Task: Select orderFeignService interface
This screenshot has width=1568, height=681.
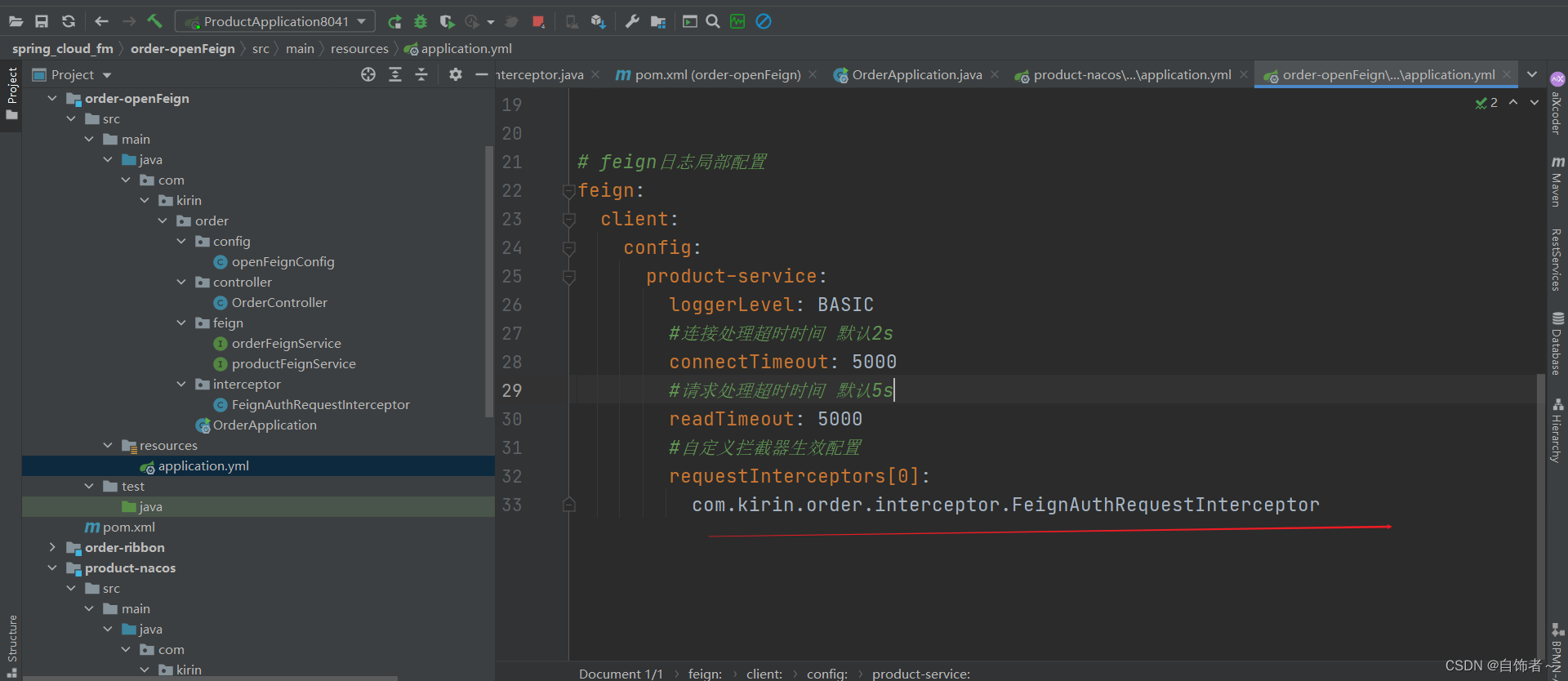Action: pyautogui.click(x=286, y=343)
